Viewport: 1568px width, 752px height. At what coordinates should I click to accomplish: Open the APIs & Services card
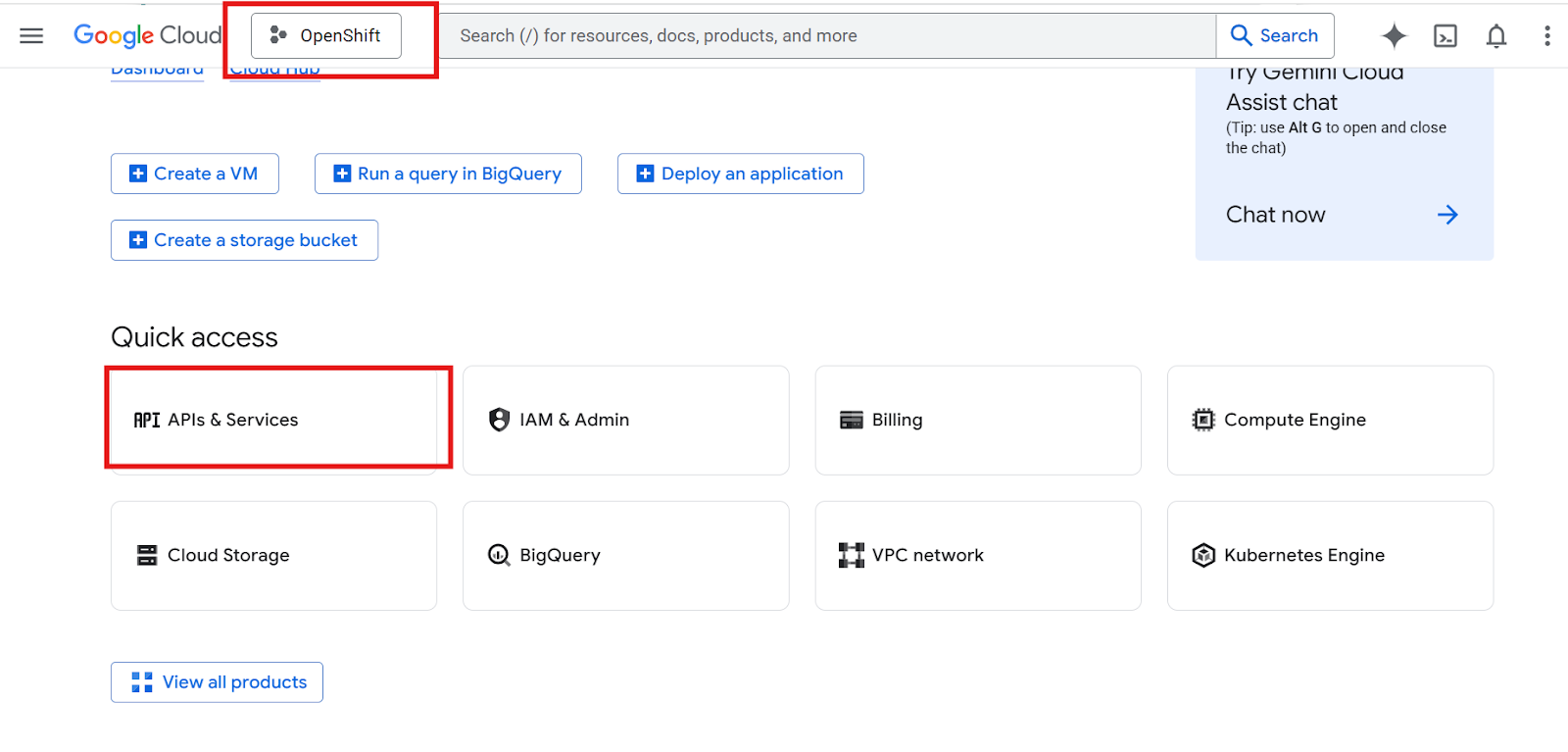point(273,420)
